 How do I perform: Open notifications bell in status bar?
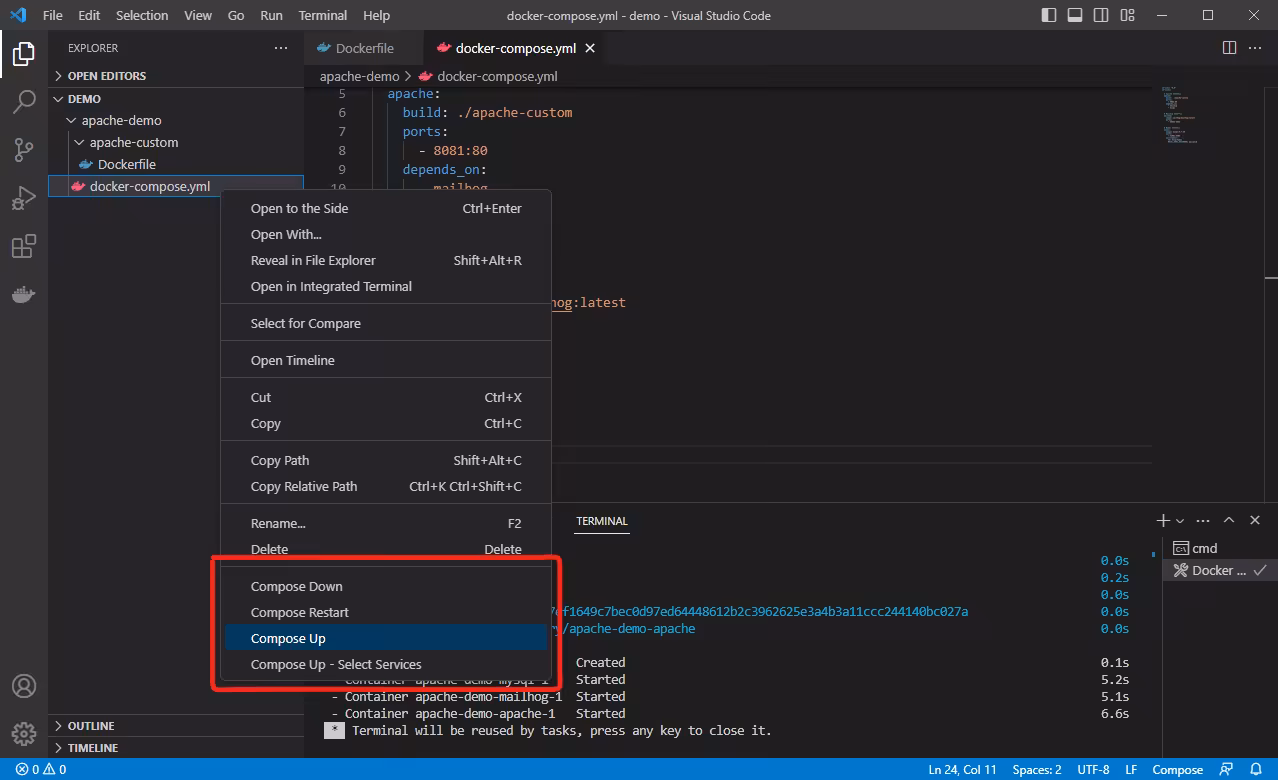pos(1256,770)
